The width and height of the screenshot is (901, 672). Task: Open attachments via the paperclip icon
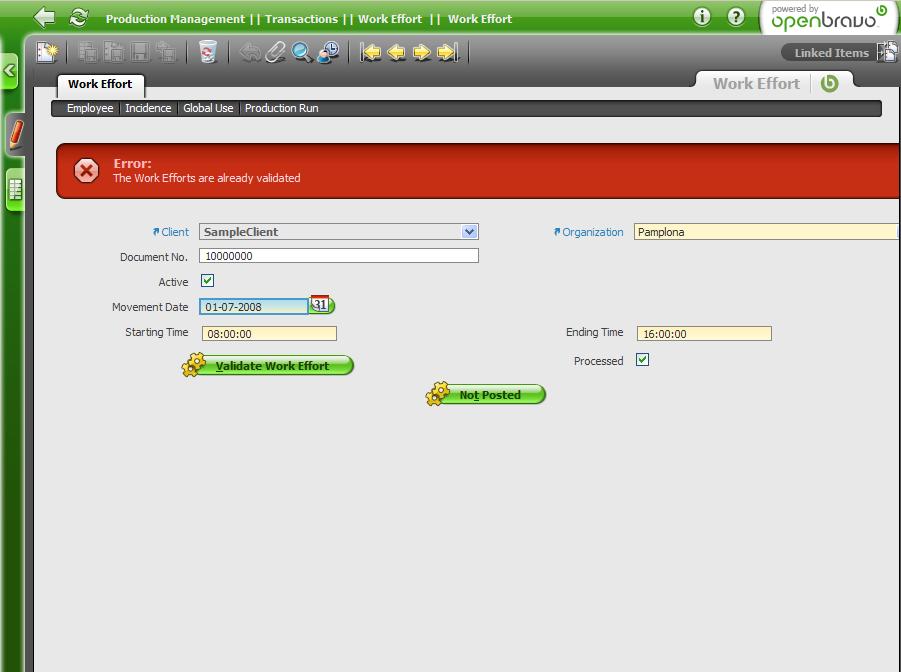pyautogui.click(x=276, y=52)
